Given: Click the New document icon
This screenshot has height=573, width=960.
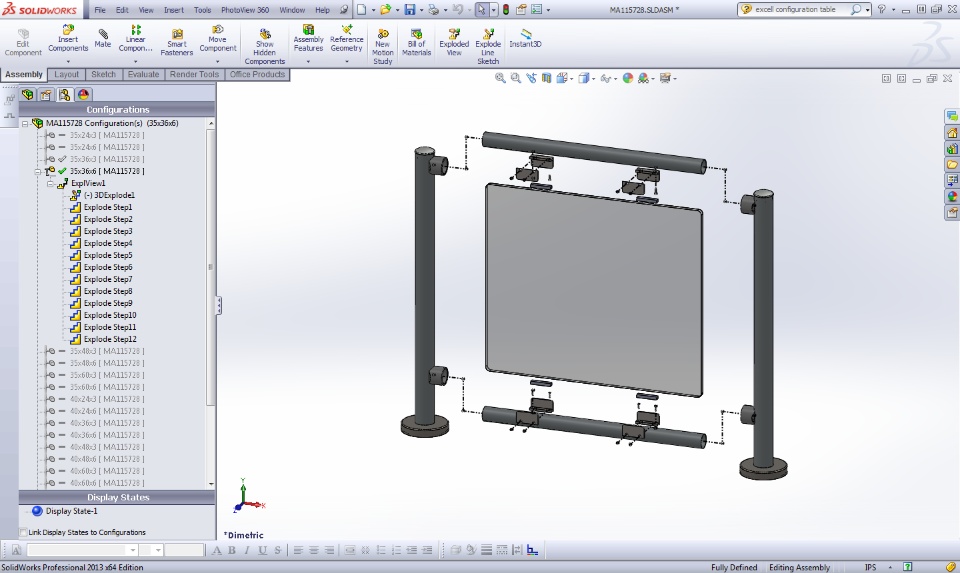Looking at the screenshot, I should click(362, 9).
